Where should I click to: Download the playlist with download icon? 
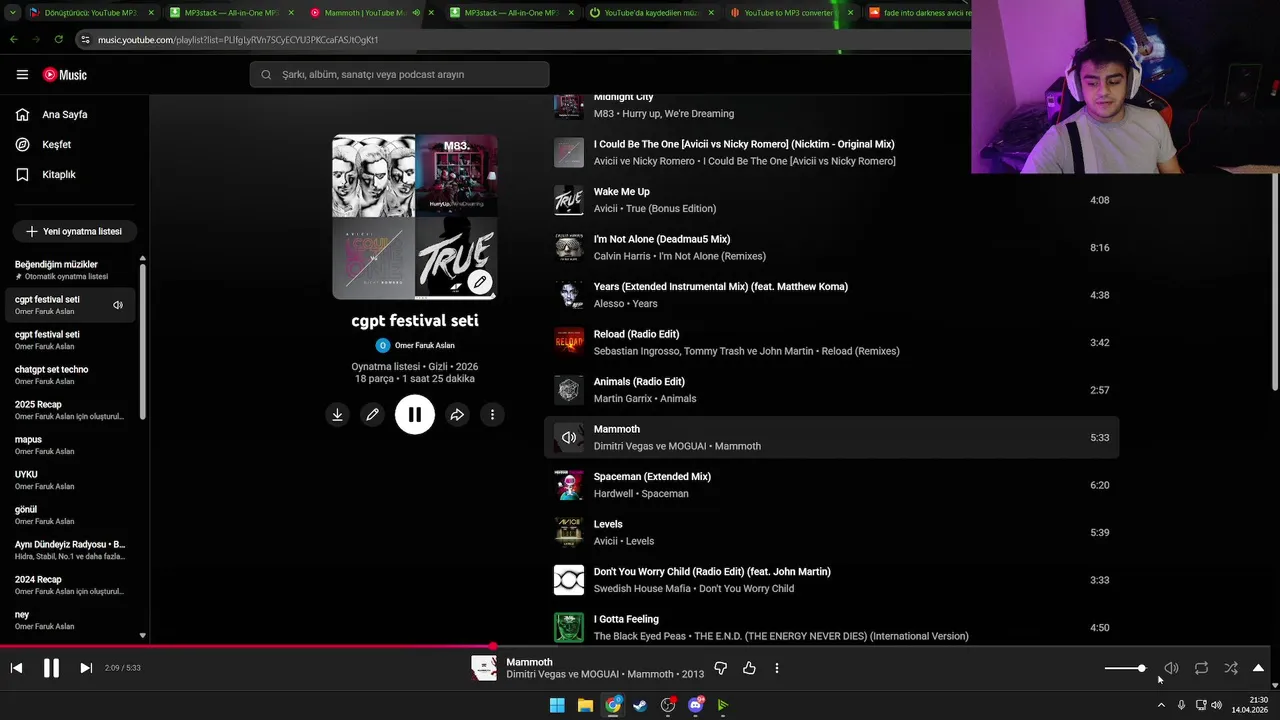pyautogui.click(x=337, y=415)
